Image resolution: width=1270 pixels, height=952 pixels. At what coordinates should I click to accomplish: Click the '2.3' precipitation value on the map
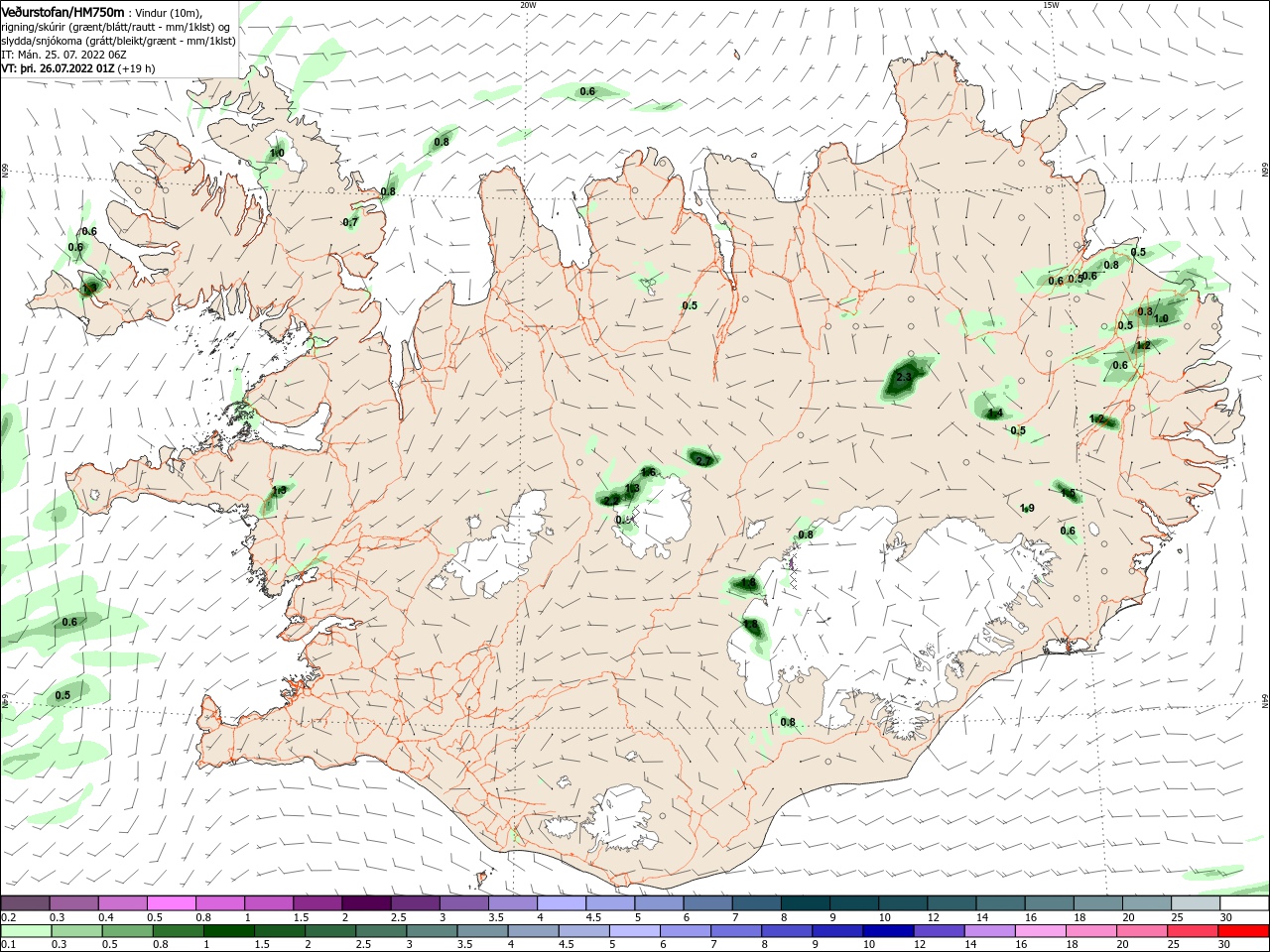[904, 378]
